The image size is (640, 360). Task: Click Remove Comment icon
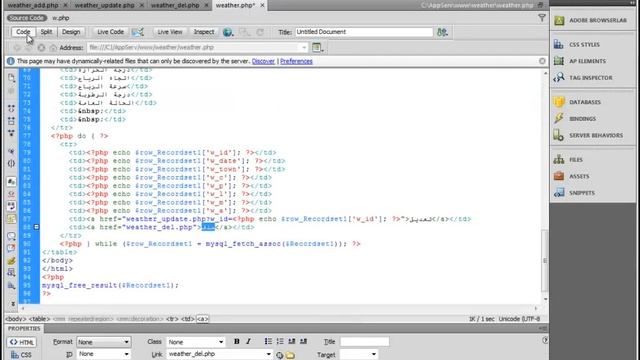pos(11,248)
